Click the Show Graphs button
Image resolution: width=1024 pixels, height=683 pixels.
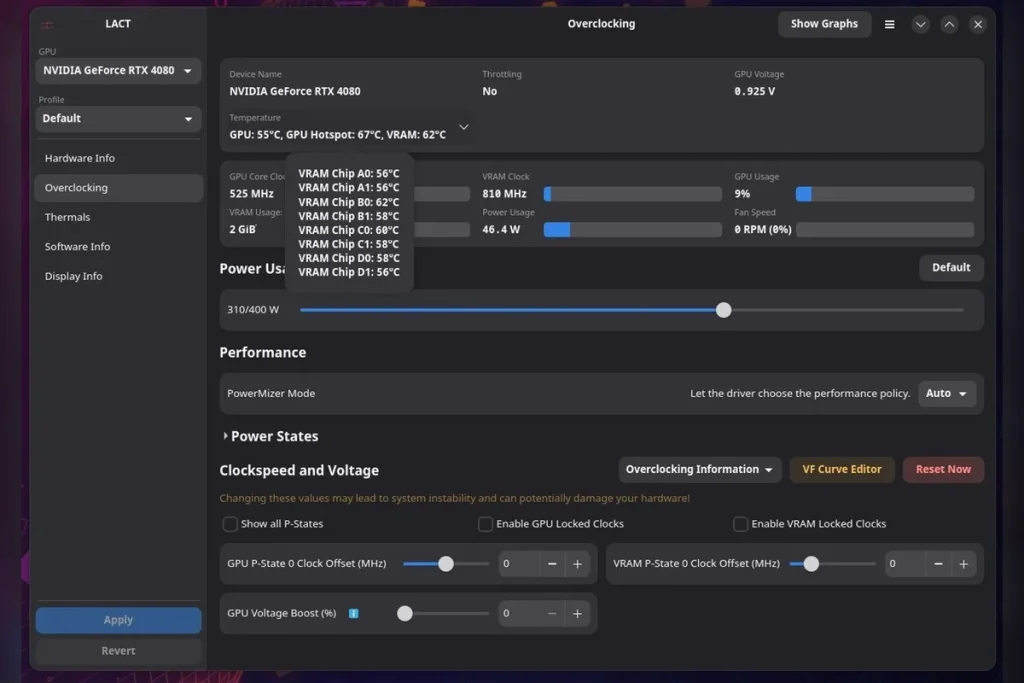824,24
